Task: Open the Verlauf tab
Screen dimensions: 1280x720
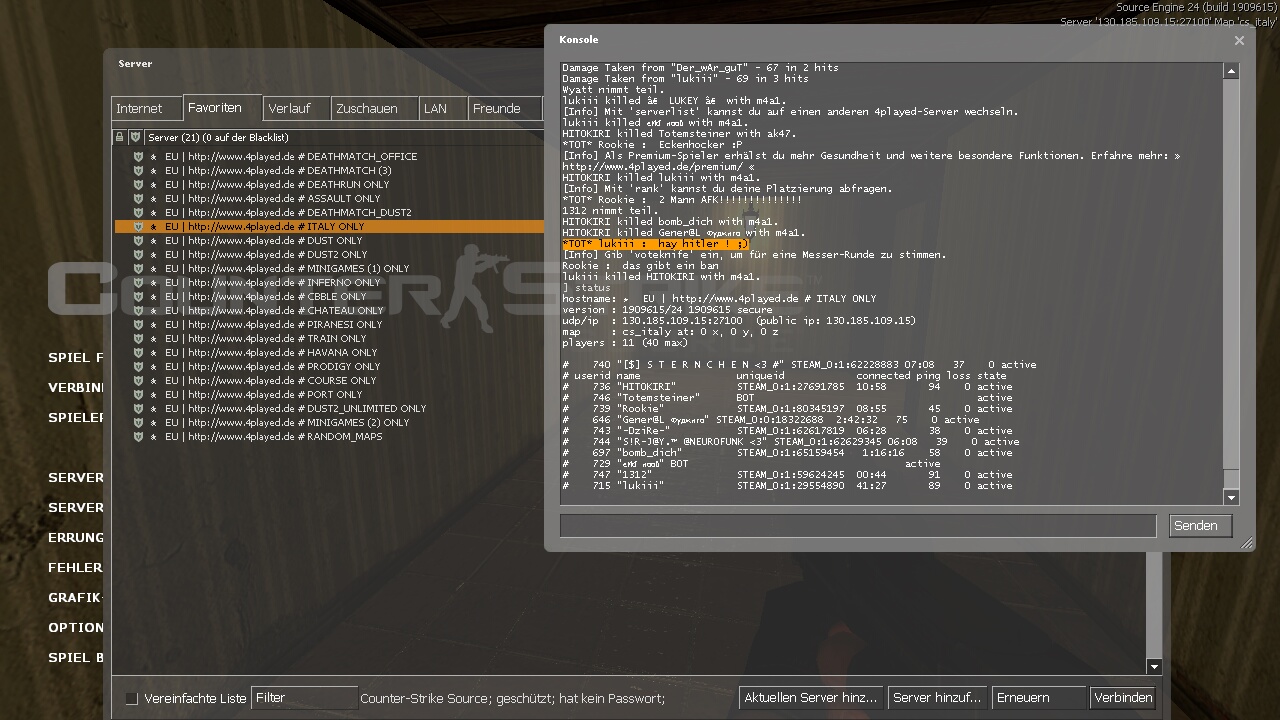Action: click(x=297, y=109)
